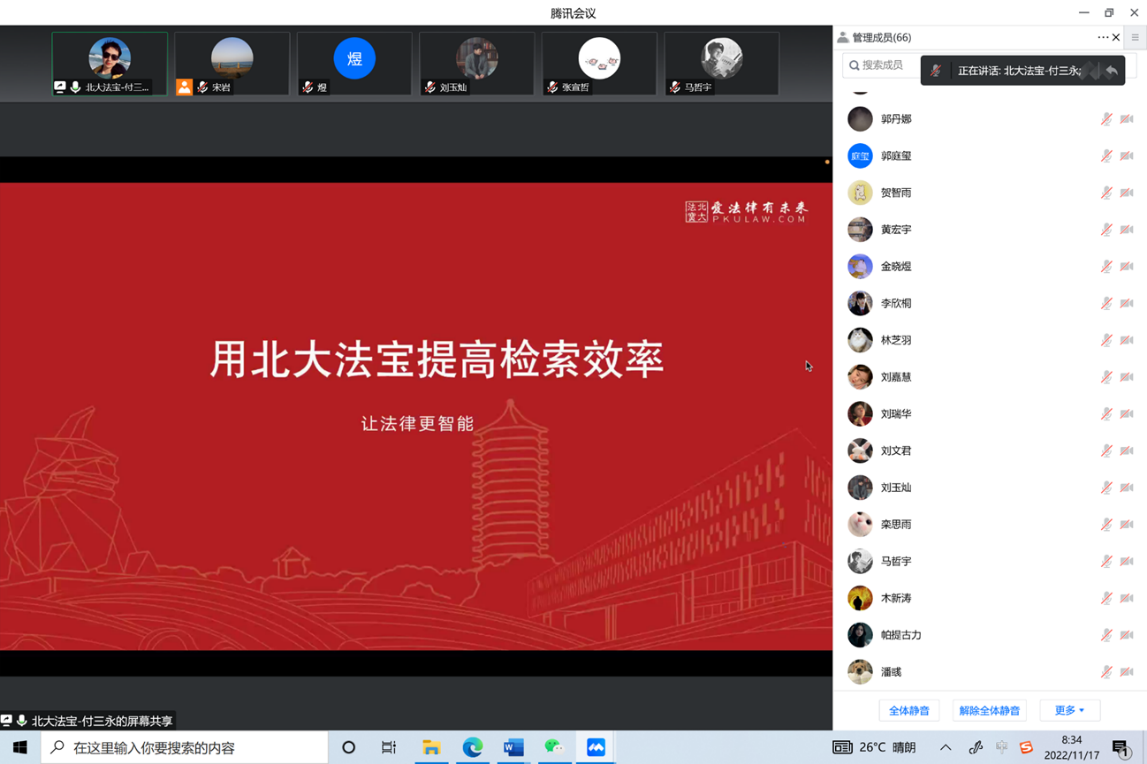Click 帕提古力's avatar in member list

860,634
